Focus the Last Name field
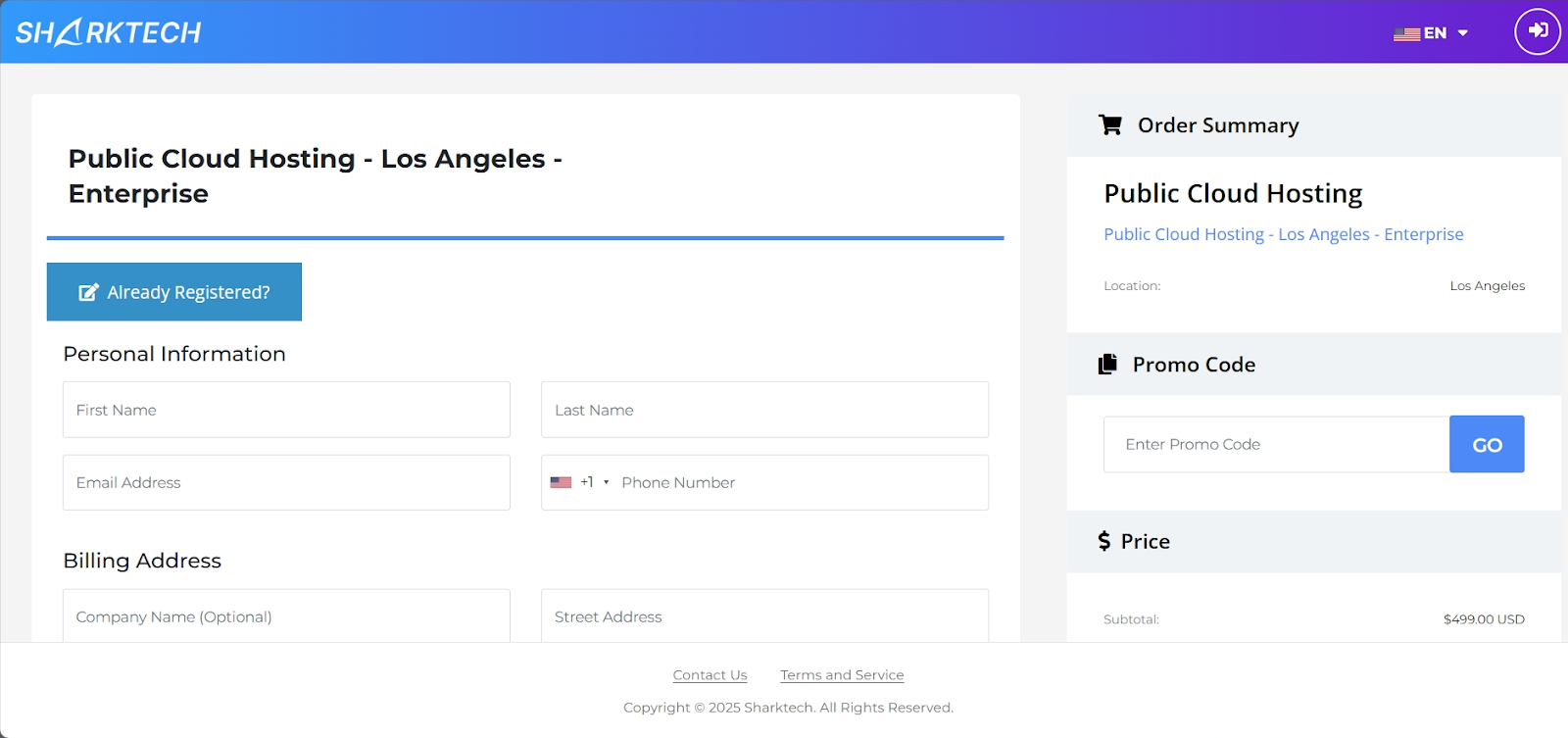The width and height of the screenshot is (1568, 738). pyautogui.click(x=764, y=410)
